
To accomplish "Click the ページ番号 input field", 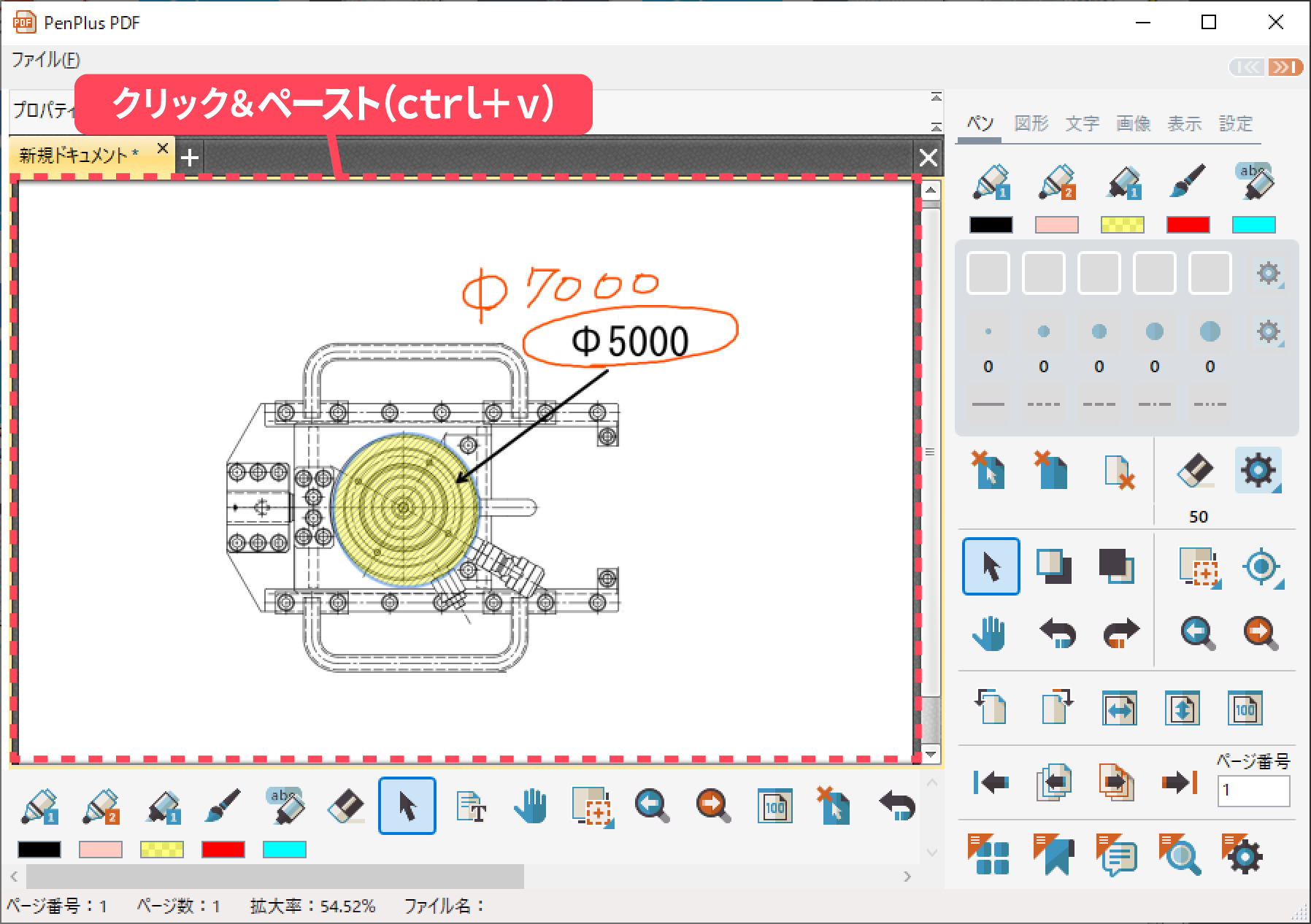I will point(1253,790).
